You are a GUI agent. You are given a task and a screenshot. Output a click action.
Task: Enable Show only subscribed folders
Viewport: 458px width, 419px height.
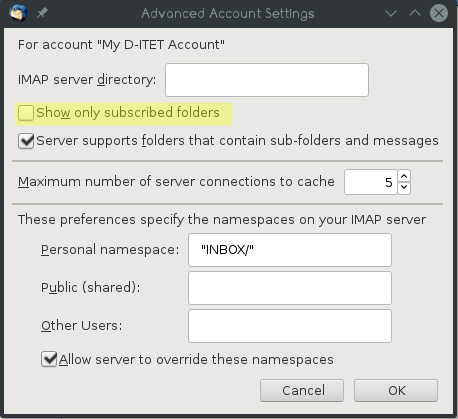(26, 113)
